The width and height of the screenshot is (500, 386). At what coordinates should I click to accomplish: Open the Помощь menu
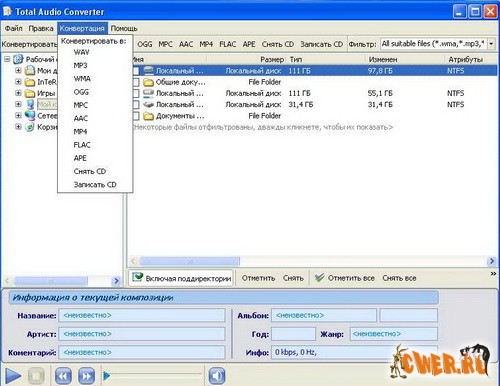124,28
